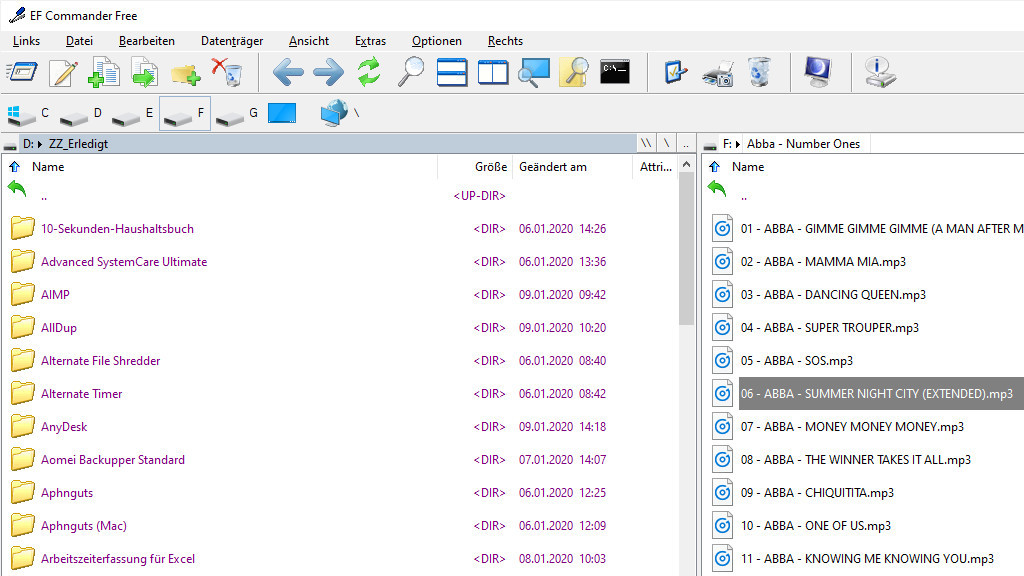The height and width of the screenshot is (576, 1024).
Task: Click the blue forward arrow in toolbar
Action: coord(328,72)
